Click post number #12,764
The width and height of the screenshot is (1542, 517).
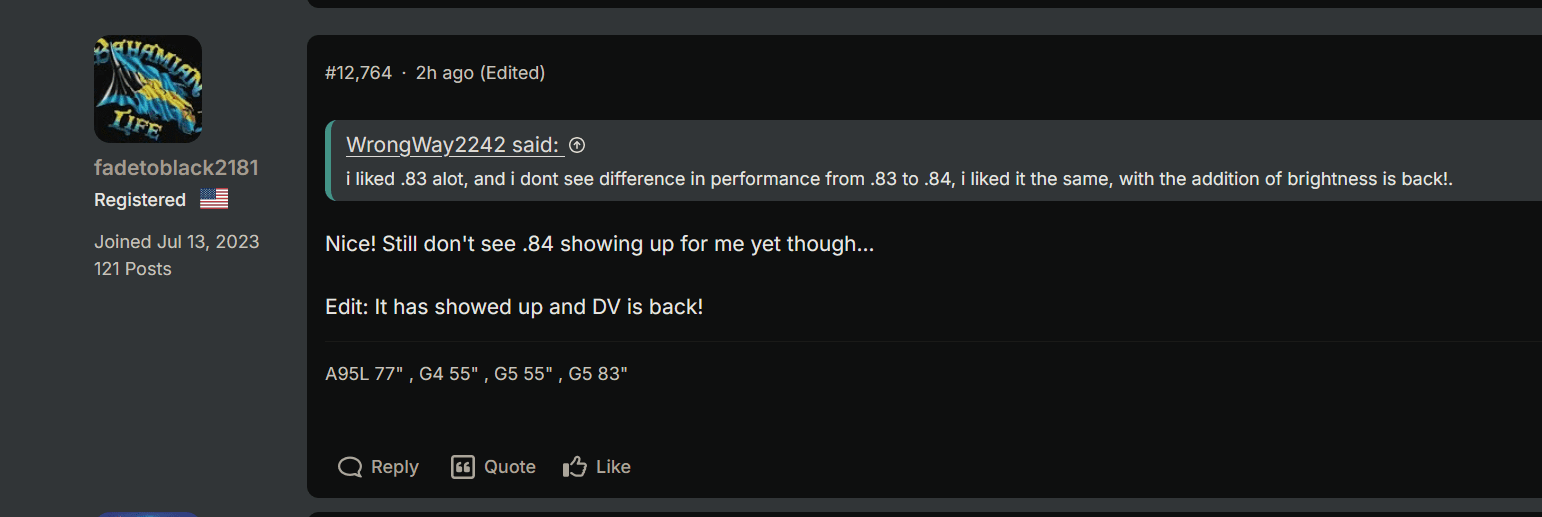click(358, 73)
